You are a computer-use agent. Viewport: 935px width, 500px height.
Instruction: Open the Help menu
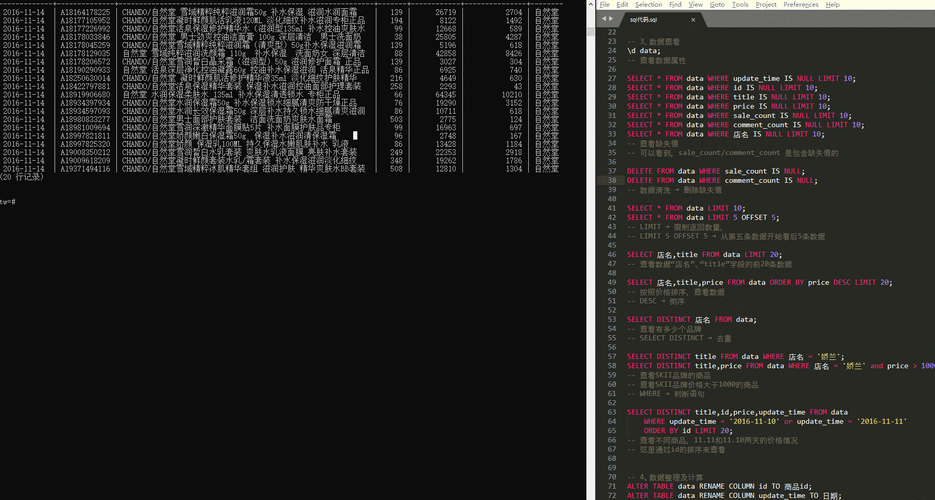[x=832, y=5]
